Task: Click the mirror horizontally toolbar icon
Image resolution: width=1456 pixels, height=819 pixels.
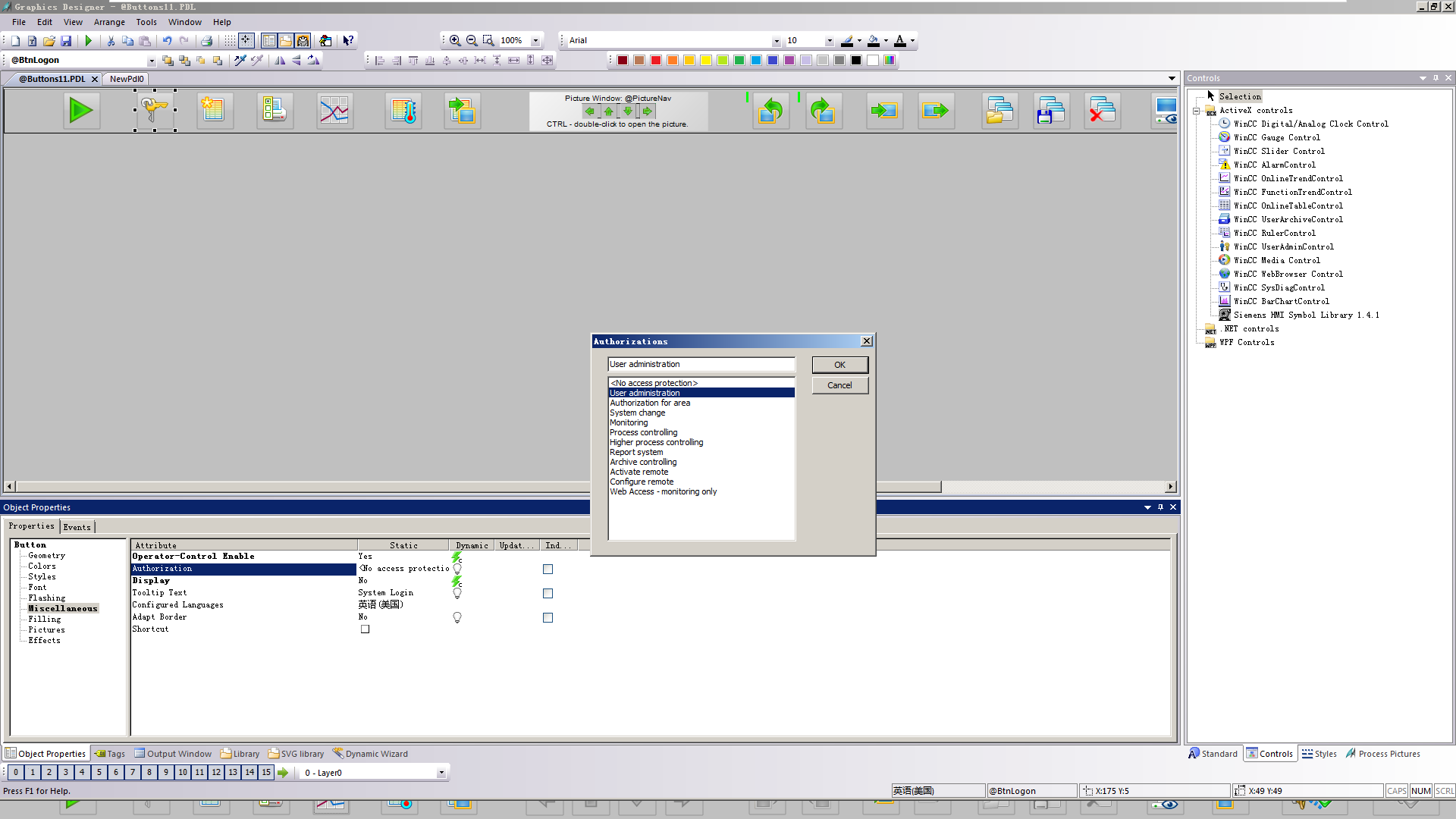Action: tap(280, 61)
